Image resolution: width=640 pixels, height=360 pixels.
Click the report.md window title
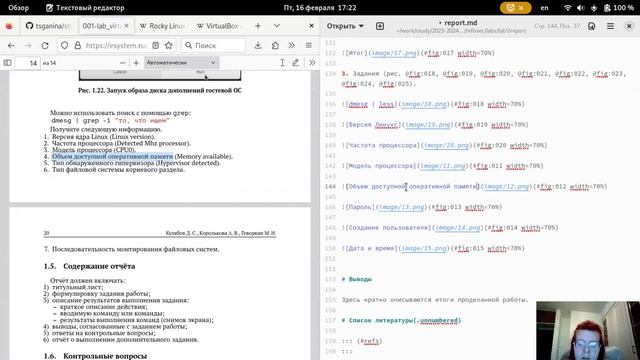point(460,23)
